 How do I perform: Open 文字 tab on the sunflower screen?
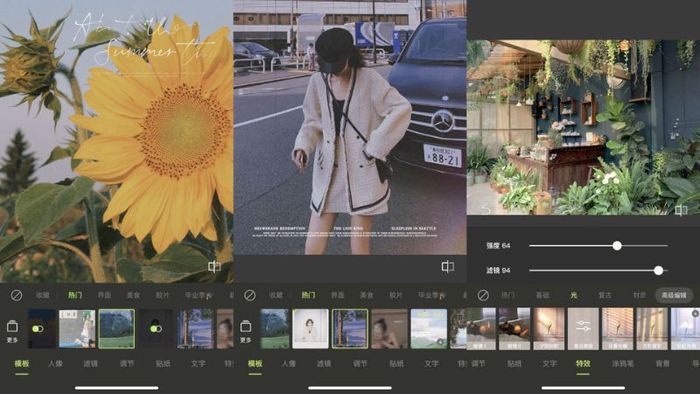[198, 364]
